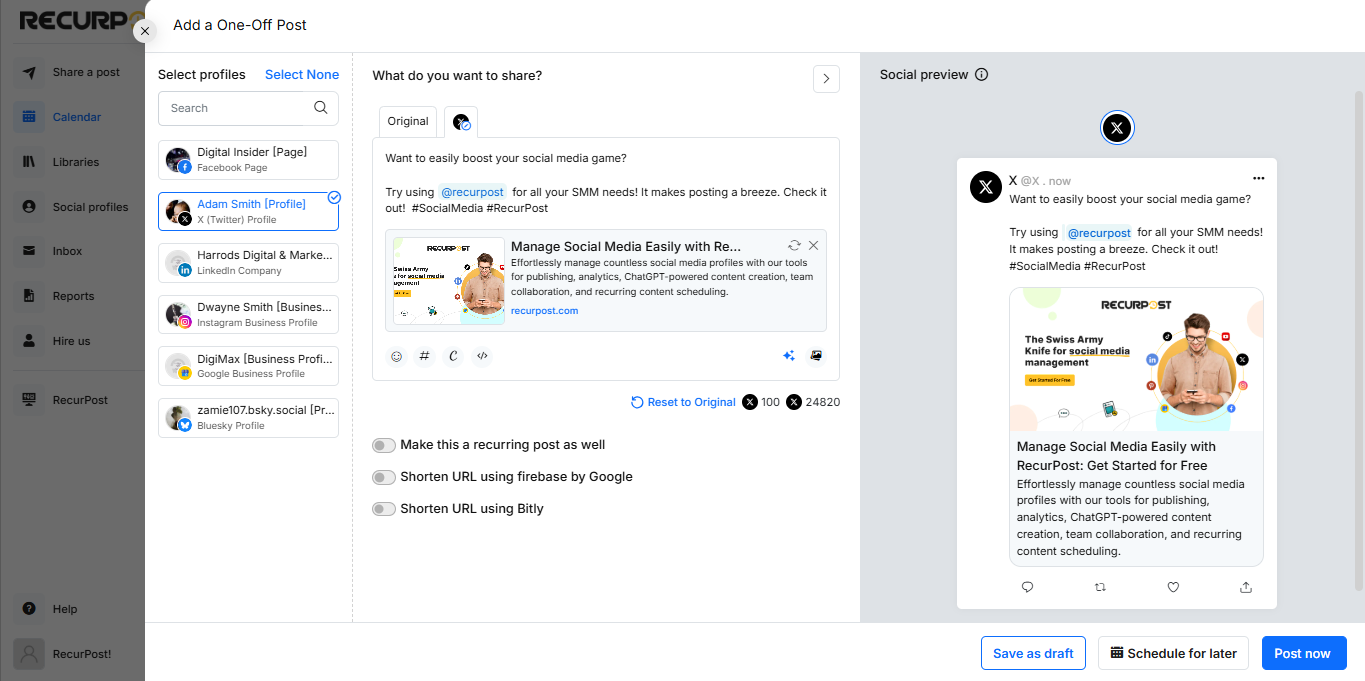Select the Digital Insider Facebook Page profile

248,160
